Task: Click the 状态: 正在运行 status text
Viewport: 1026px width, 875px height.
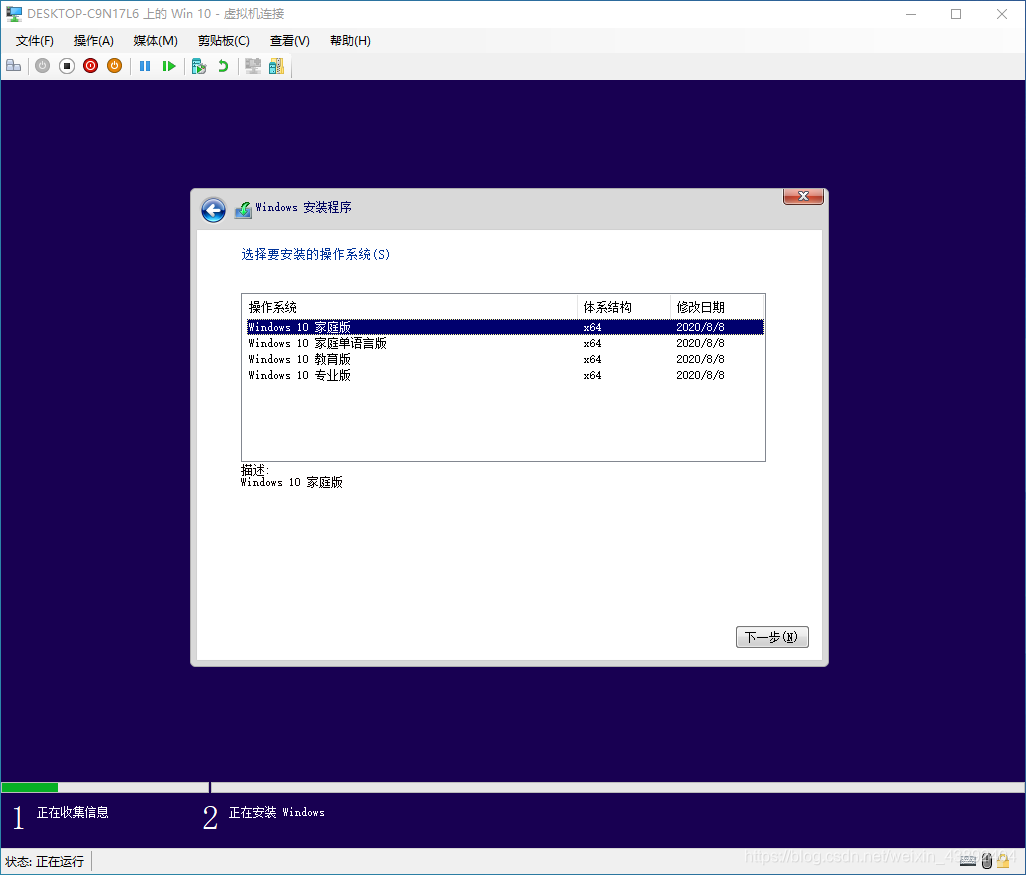Action: 44,861
